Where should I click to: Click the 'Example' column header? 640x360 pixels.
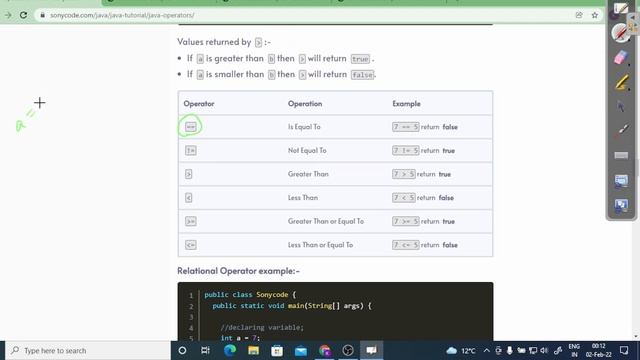406,104
